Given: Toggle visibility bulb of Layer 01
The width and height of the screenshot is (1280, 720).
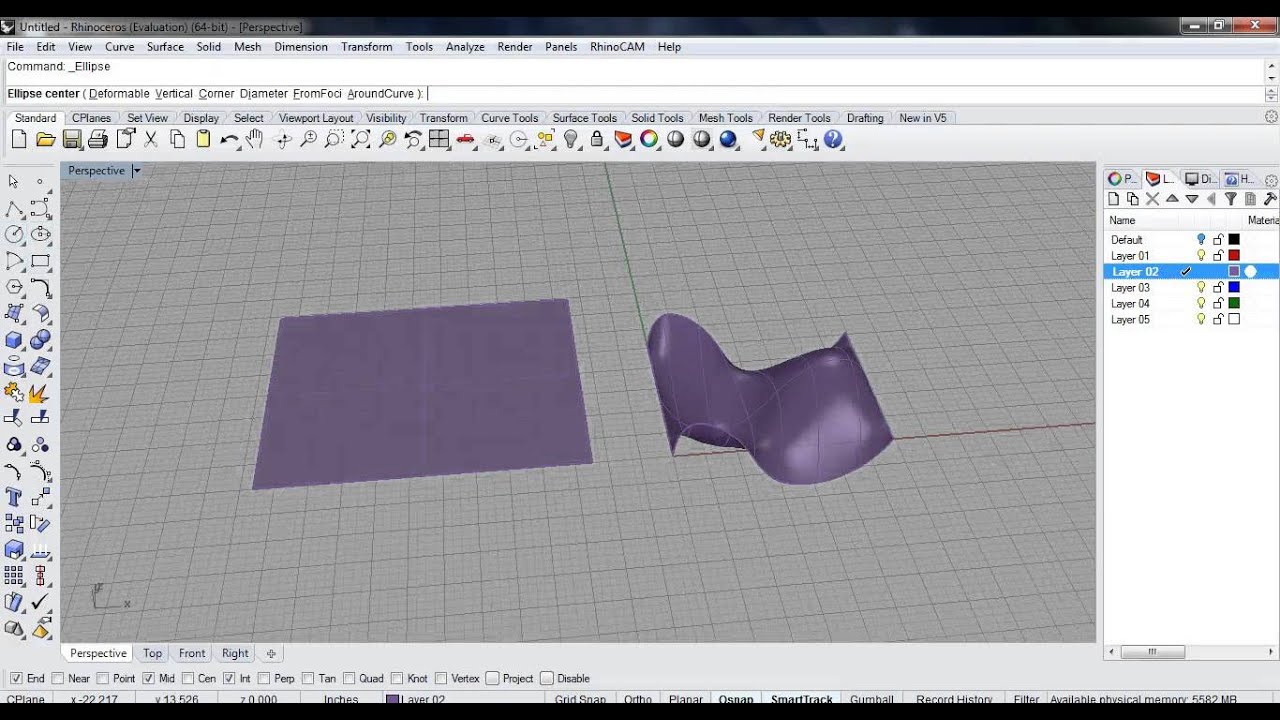Looking at the screenshot, I should click(x=1201, y=255).
